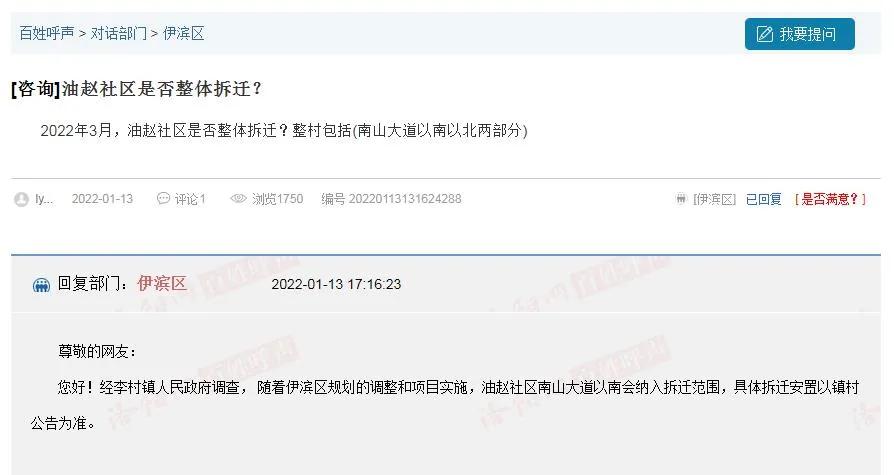Open the [伊滨区] department tag

point(714,199)
